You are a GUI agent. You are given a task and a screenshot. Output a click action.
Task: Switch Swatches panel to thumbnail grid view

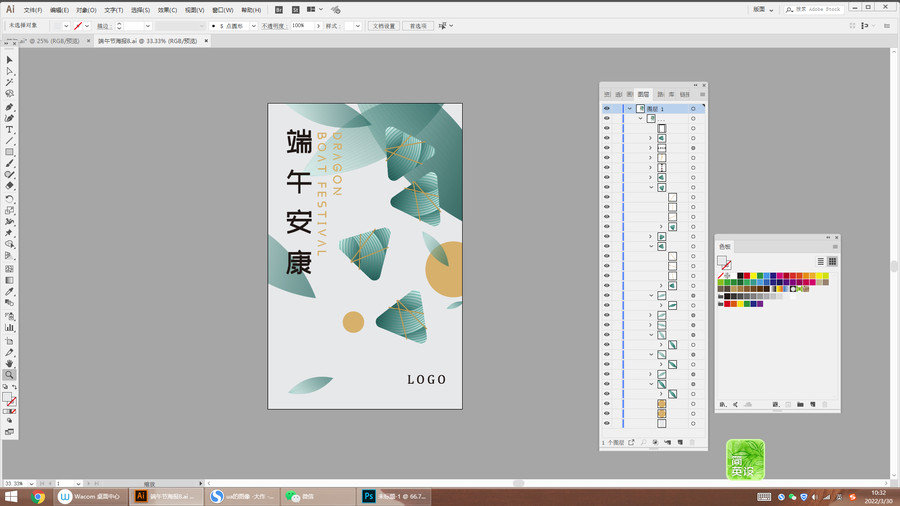(832, 262)
